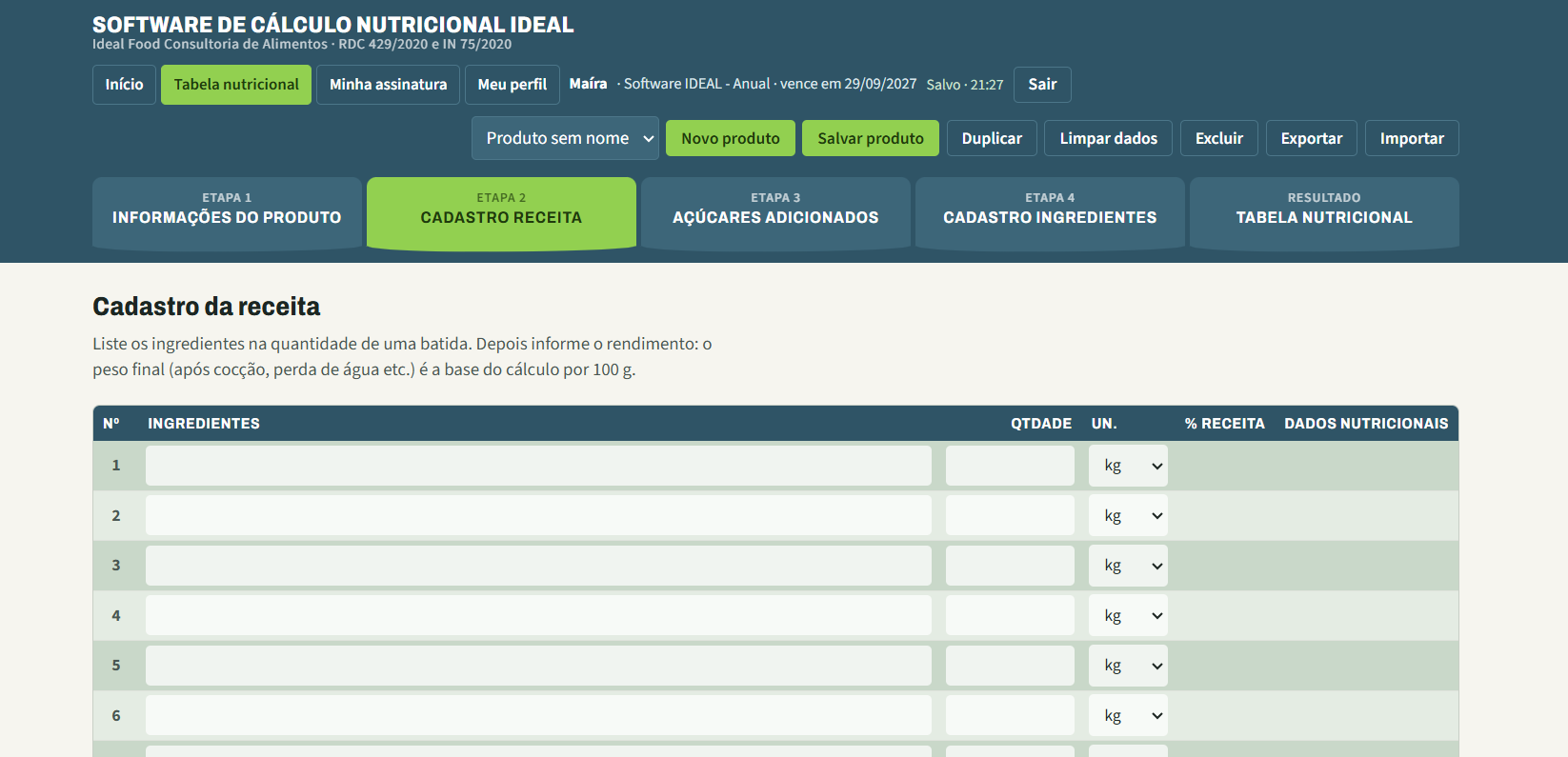Click the 'Salvo · 21:27' status text
The width and height of the screenshot is (1568, 757).
pos(965,85)
